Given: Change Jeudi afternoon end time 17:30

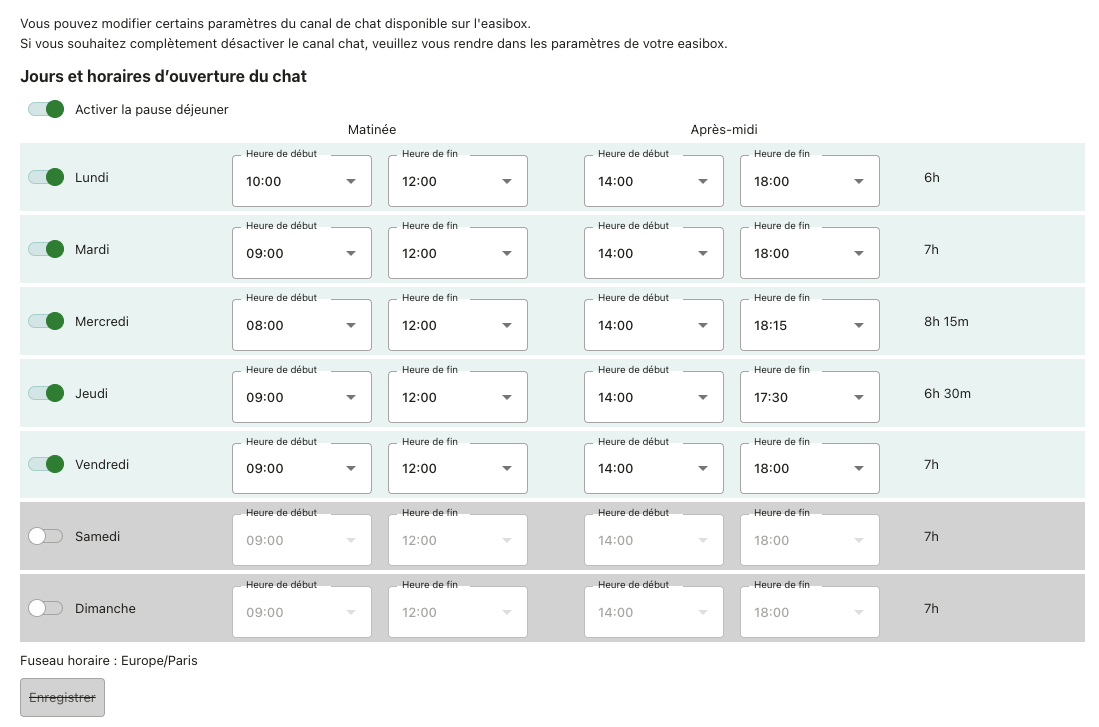Looking at the screenshot, I should click(x=809, y=397).
